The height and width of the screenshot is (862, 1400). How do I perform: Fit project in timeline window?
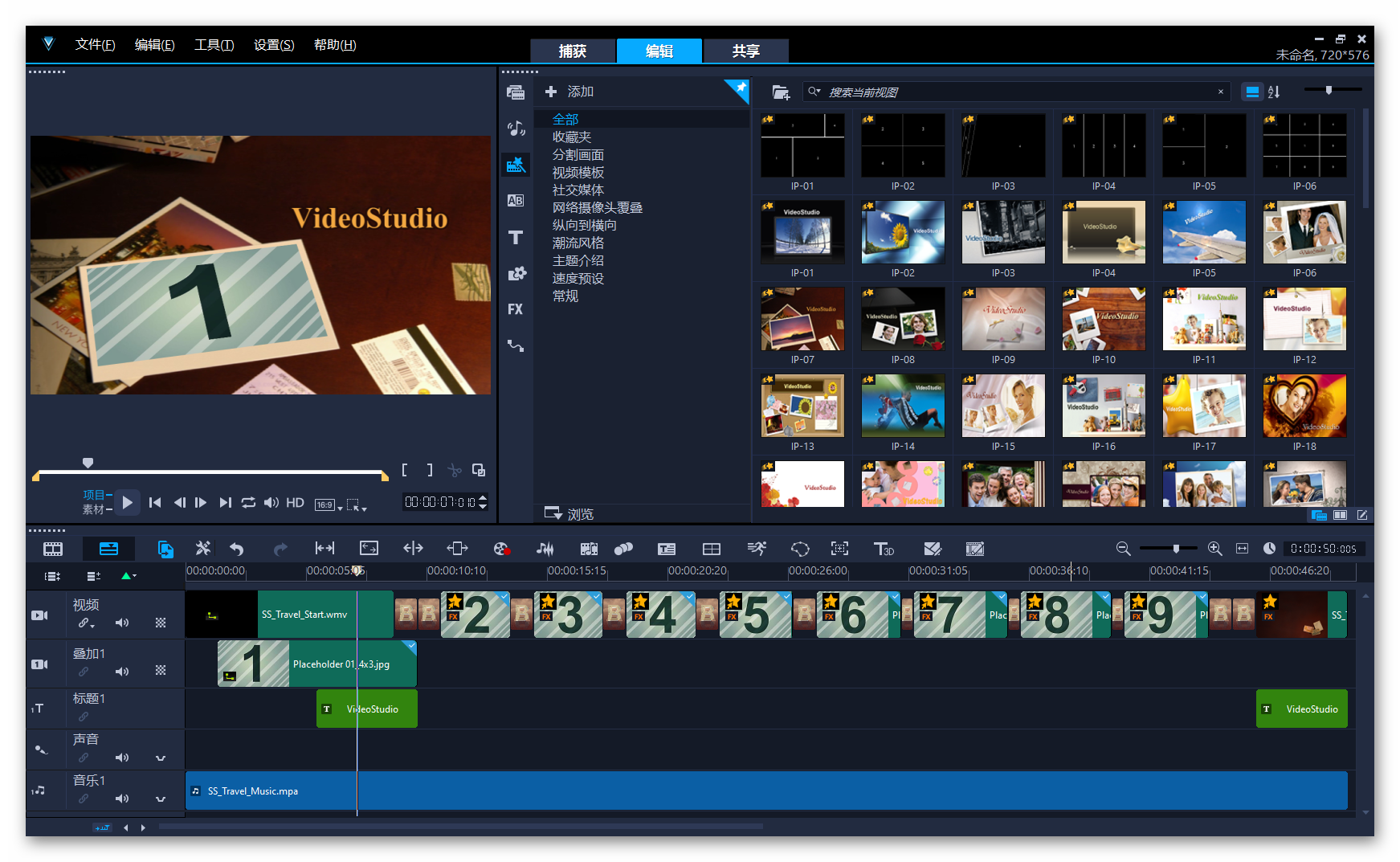tap(1242, 549)
